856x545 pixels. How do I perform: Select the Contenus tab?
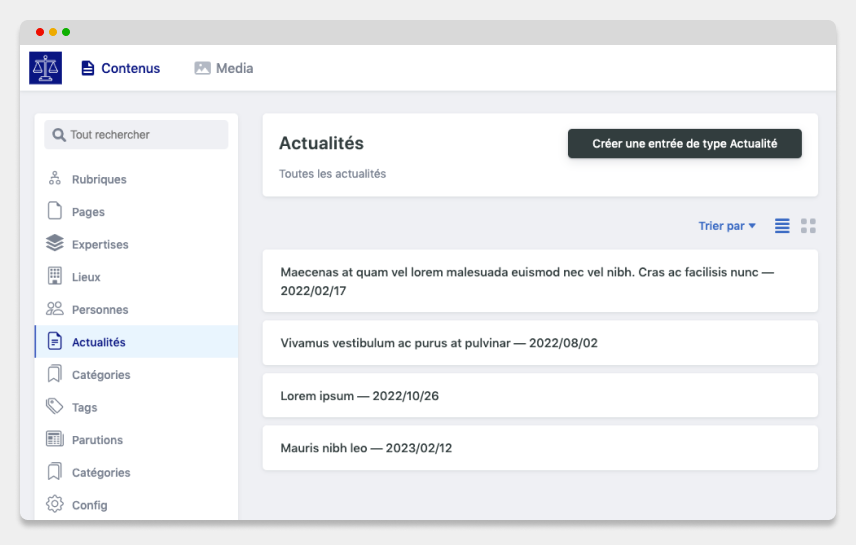coord(121,68)
